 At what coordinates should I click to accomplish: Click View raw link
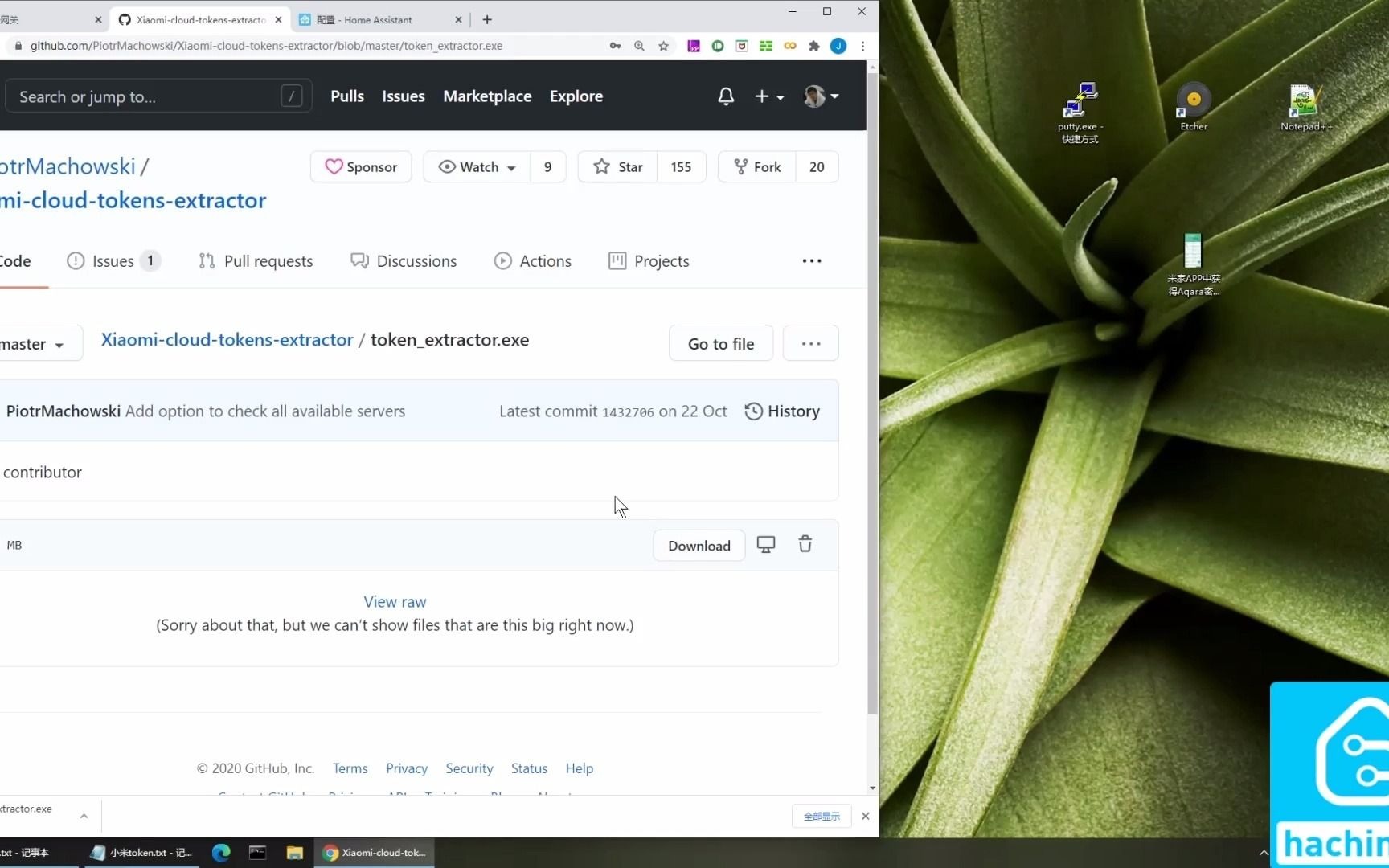[x=395, y=602]
